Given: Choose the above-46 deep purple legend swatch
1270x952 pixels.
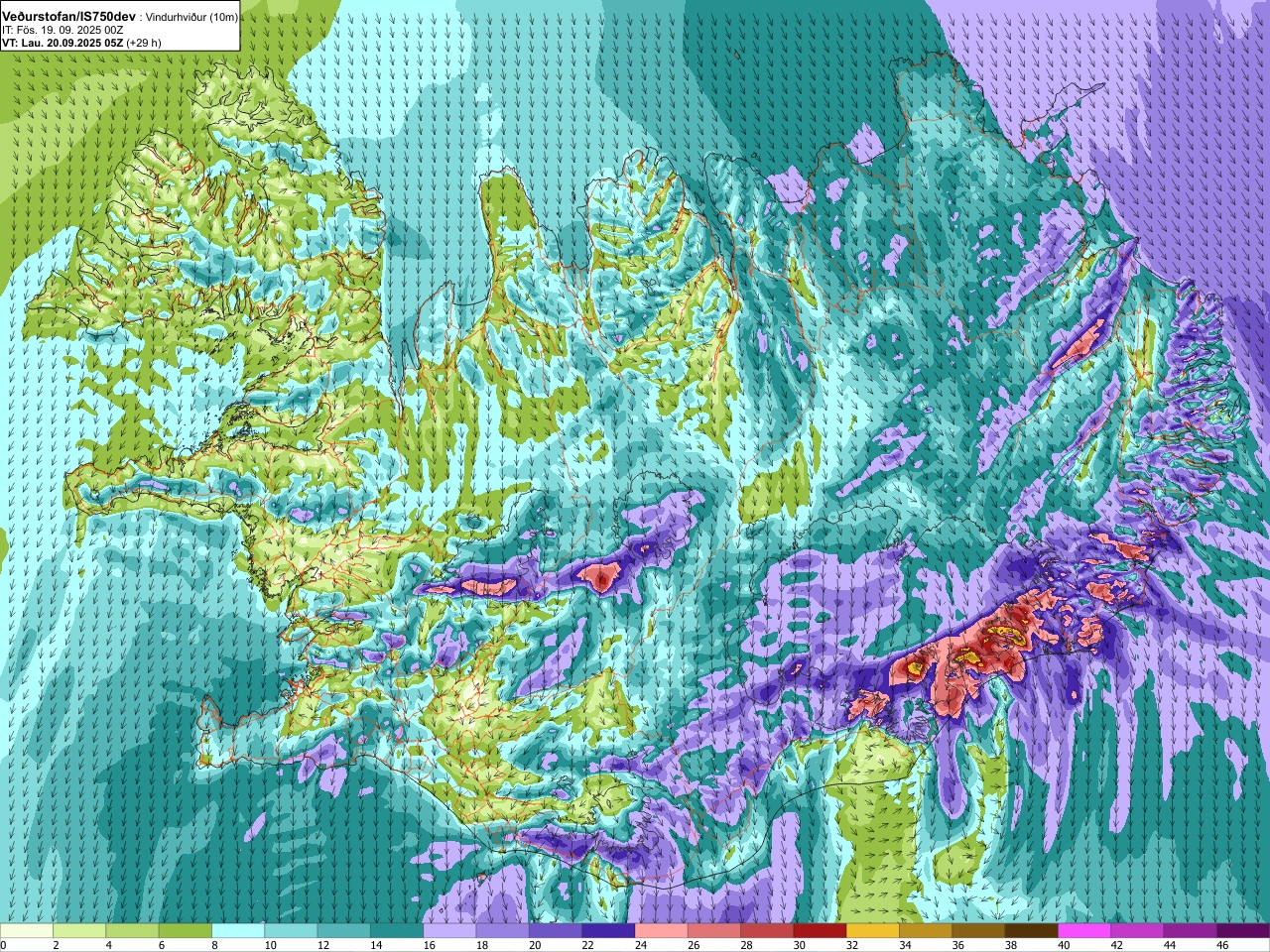Looking at the screenshot, I should pos(1243,931).
